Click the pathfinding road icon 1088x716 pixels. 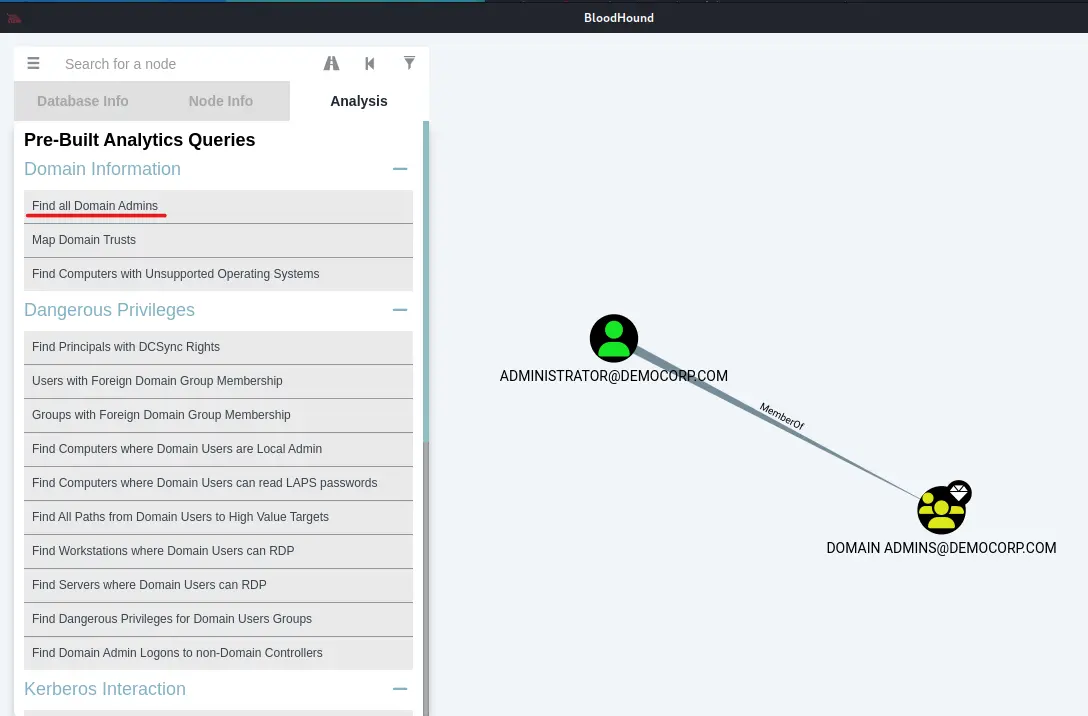[331, 63]
